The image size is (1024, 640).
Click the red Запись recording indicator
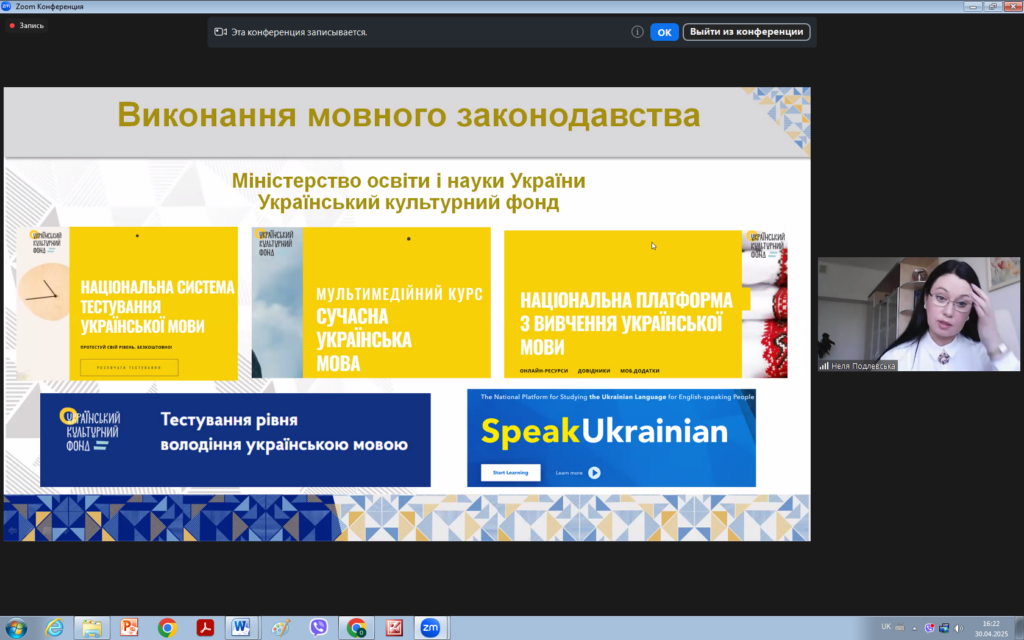(x=27, y=25)
